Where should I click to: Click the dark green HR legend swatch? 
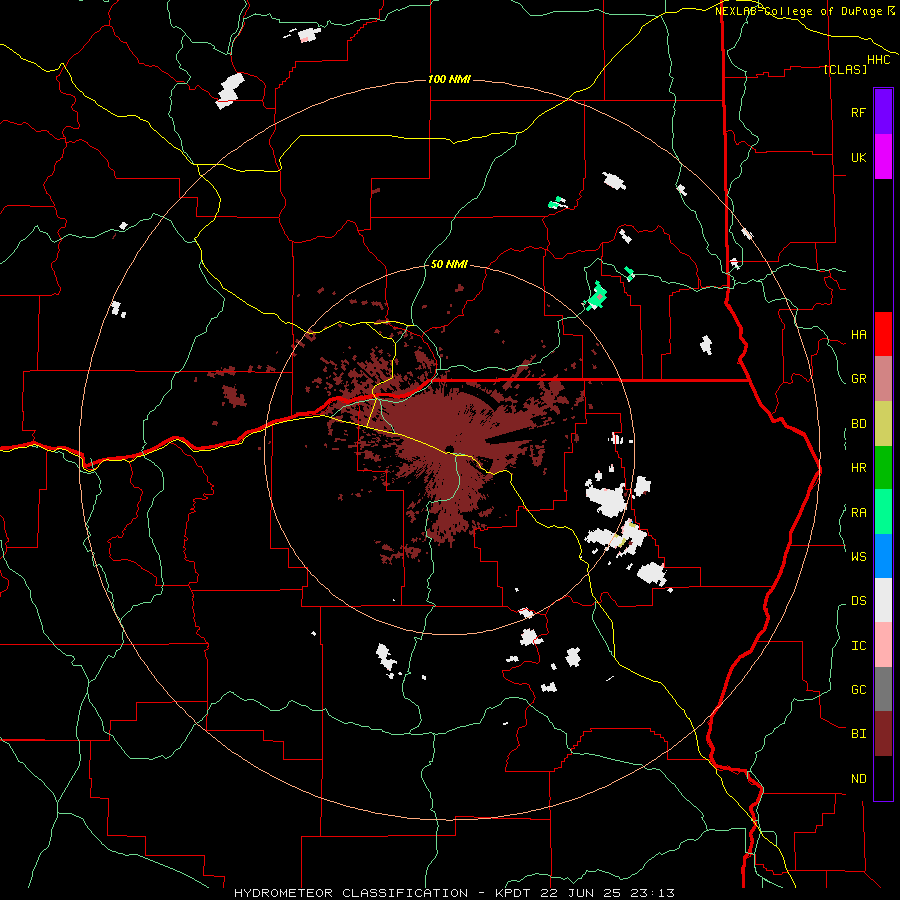coord(883,467)
